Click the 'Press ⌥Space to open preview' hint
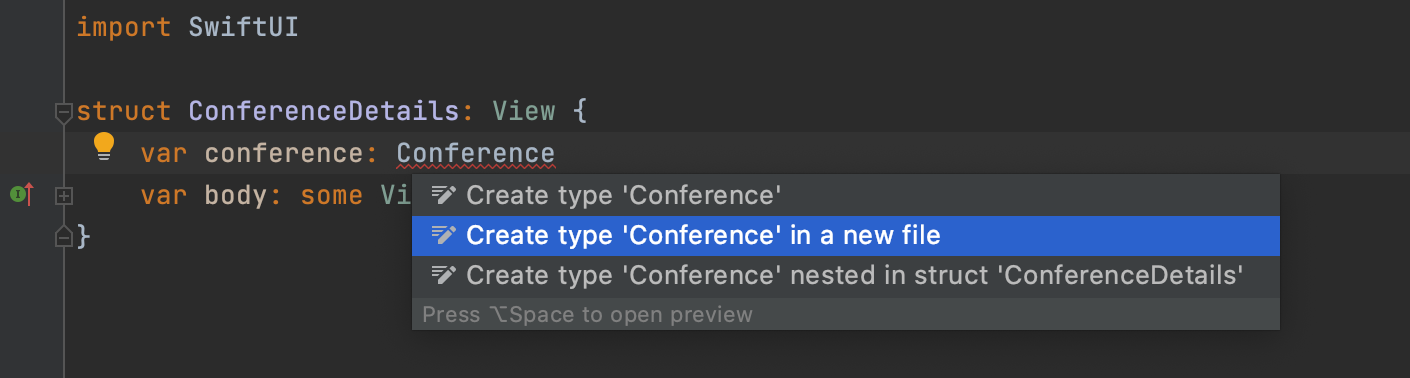Screen dimensions: 1410x378 pyautogui.click(x=587, y=315)
